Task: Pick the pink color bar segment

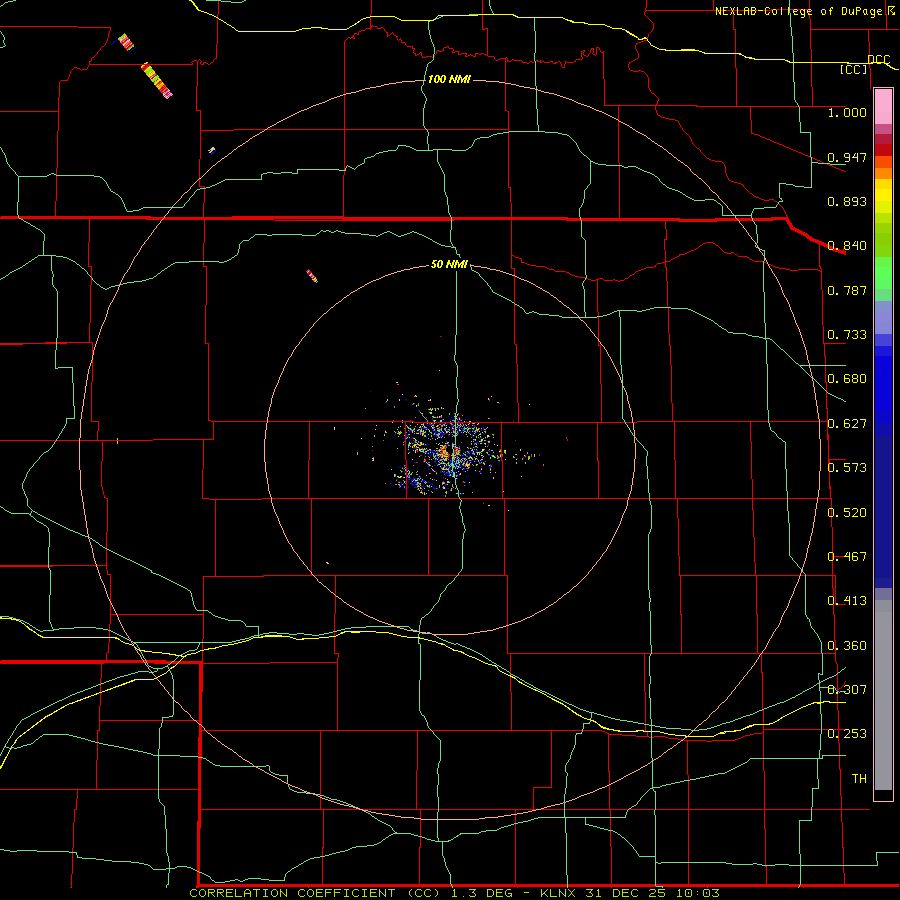Action: tap(883, 107)
